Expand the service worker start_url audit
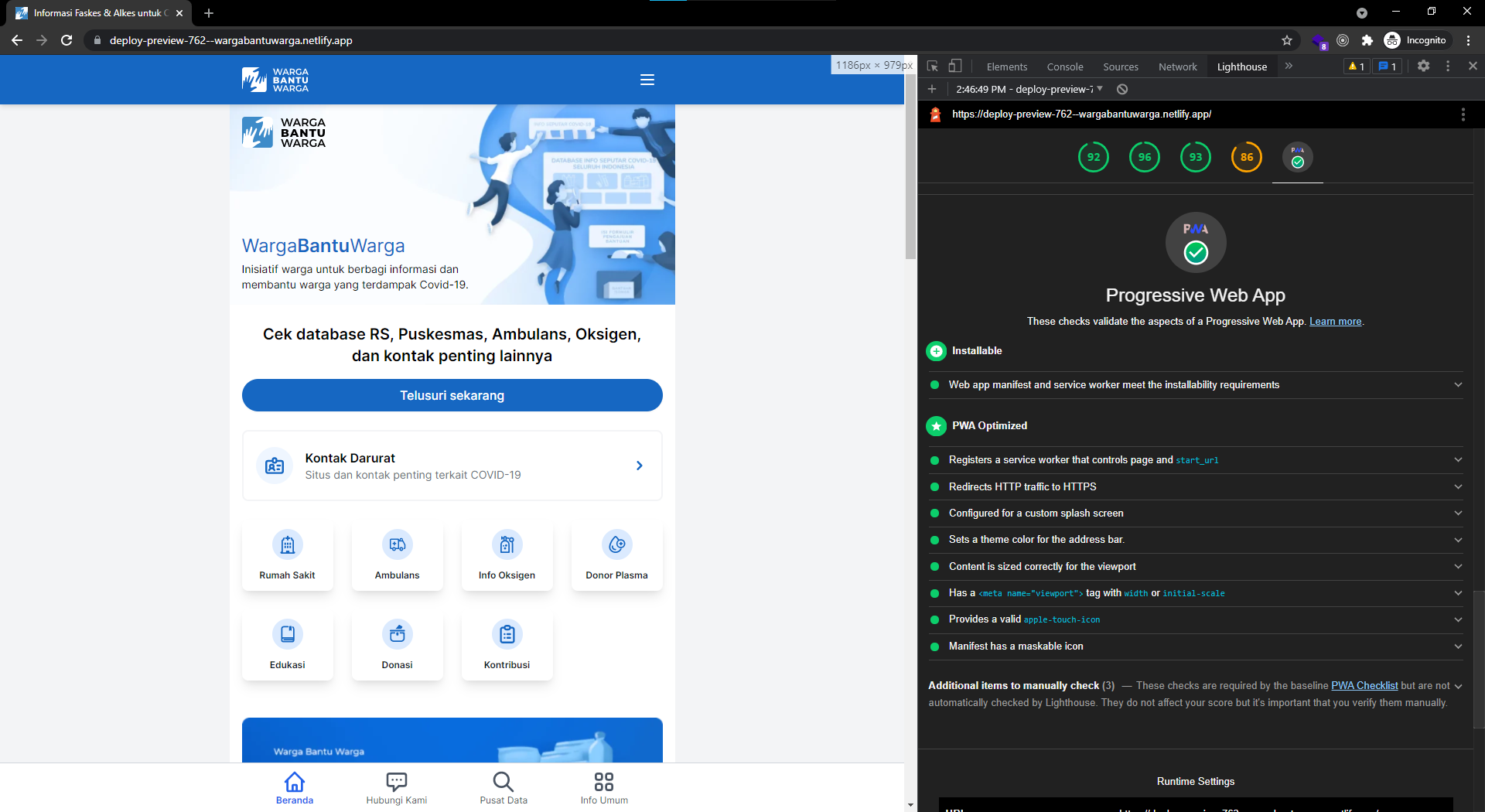The height and width of the screenshot is (812, 1485). coord(1196,460)
